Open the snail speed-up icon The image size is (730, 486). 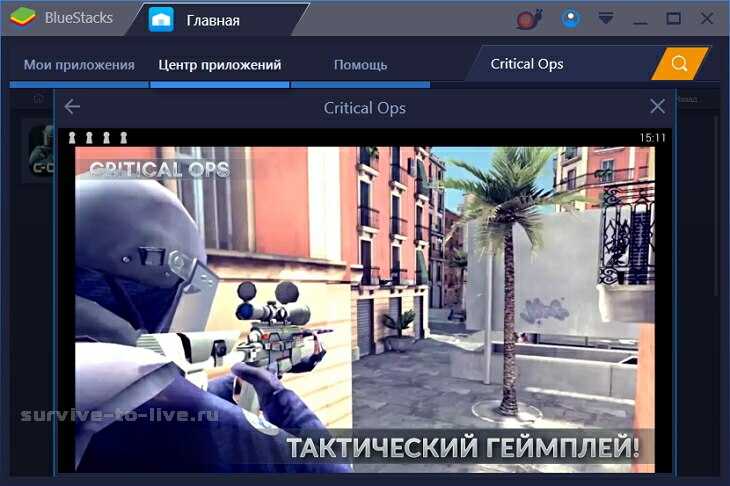coord(529,18)
